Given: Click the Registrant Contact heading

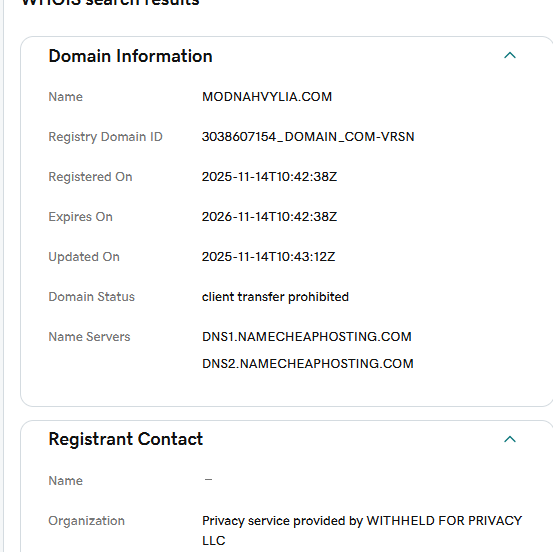Looking at the screenshot, I should click(x=126, y=439).
